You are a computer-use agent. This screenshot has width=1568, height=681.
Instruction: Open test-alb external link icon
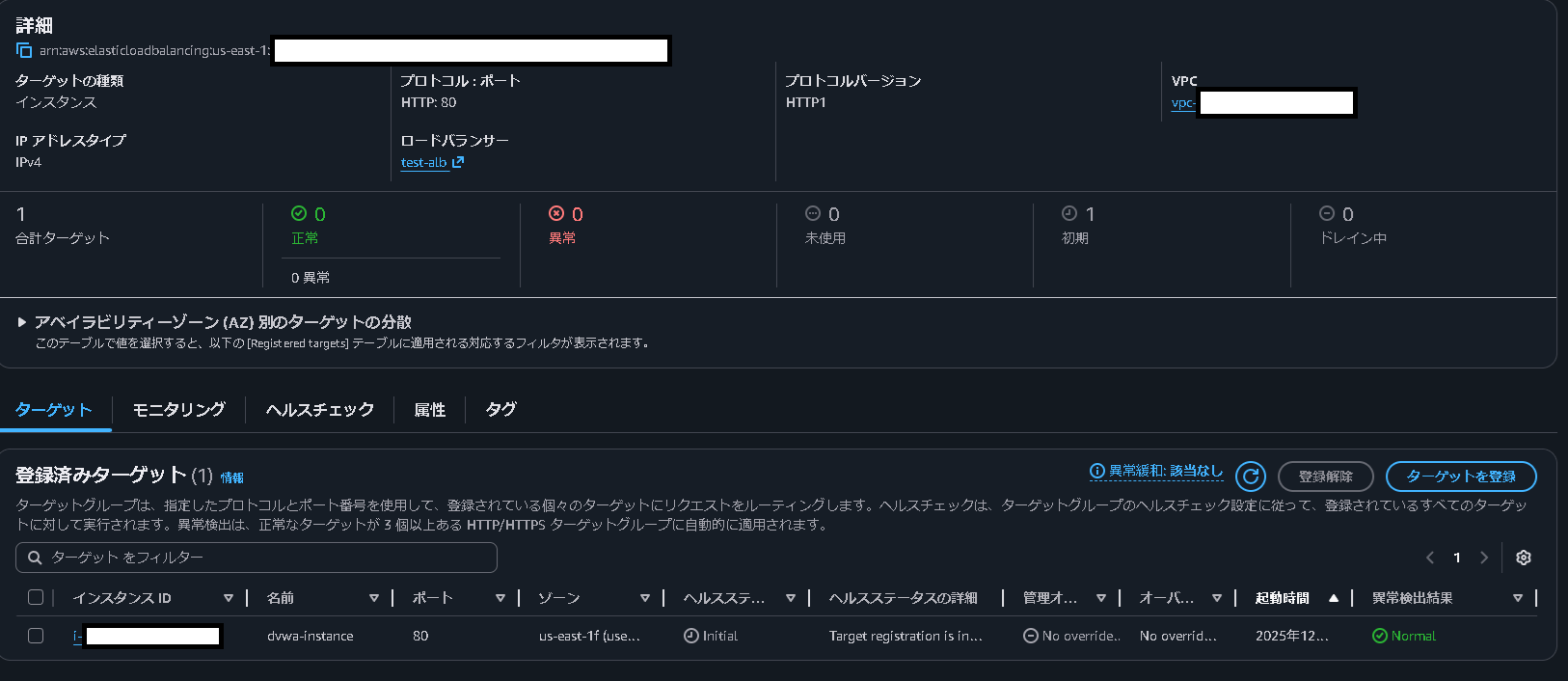pos(458,162)
